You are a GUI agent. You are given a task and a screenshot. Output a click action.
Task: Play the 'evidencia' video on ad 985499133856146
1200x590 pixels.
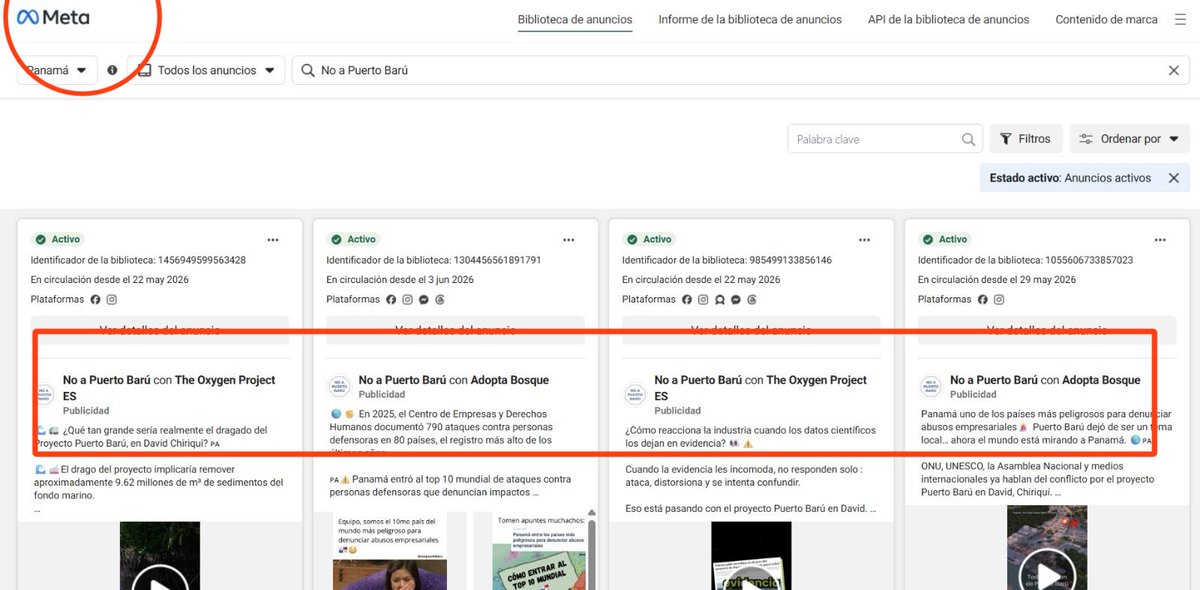coord(751,583)
